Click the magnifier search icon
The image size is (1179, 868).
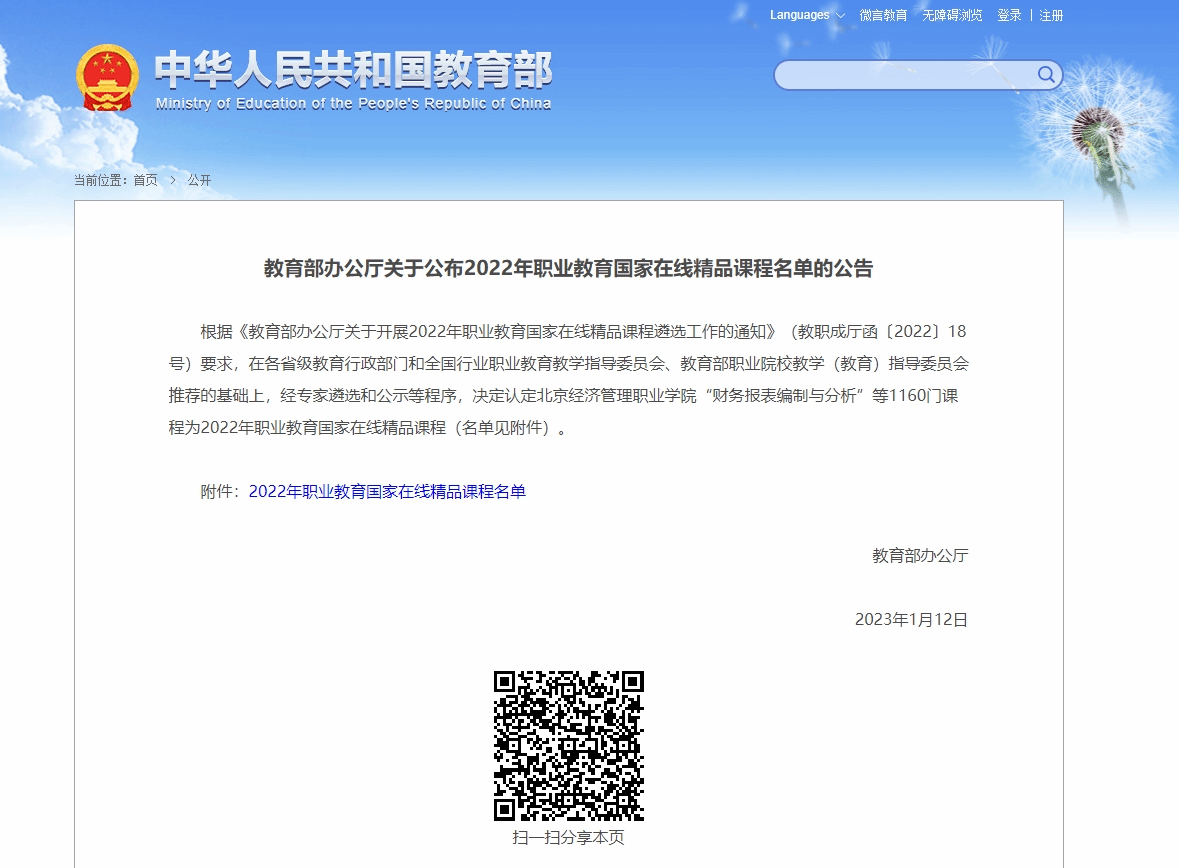click(1046, 75)
